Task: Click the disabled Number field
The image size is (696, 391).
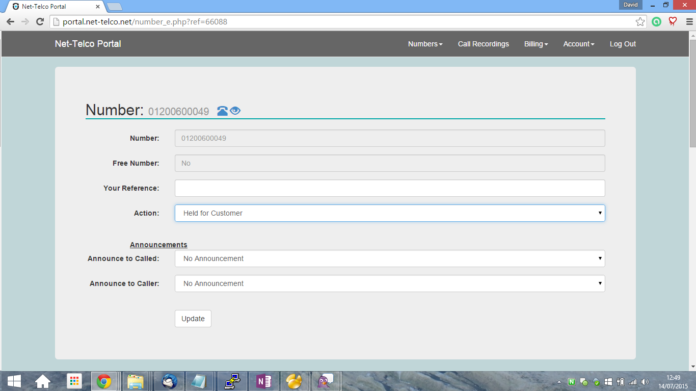Action: 389,138
